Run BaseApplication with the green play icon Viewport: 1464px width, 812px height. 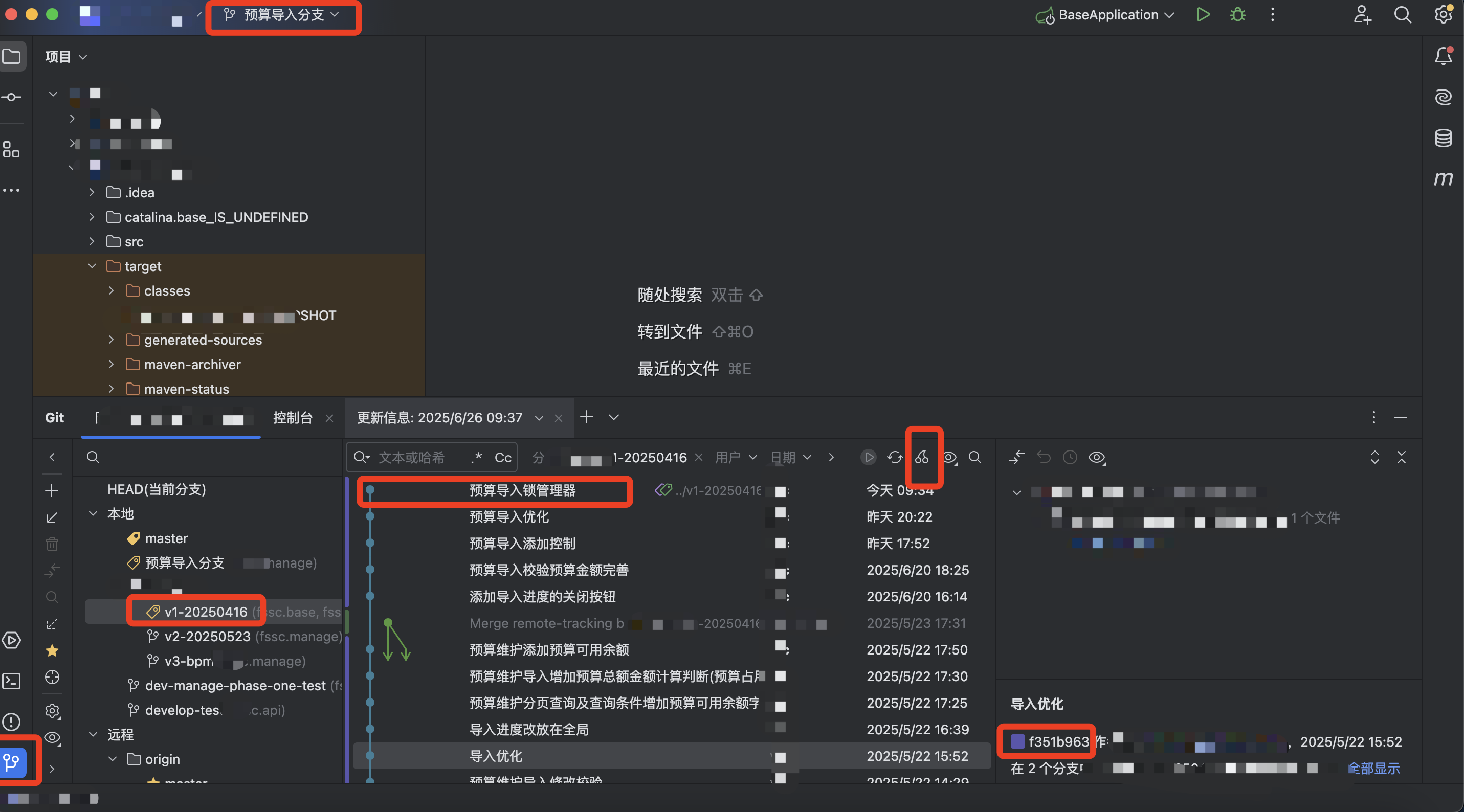coord(1203,15)
